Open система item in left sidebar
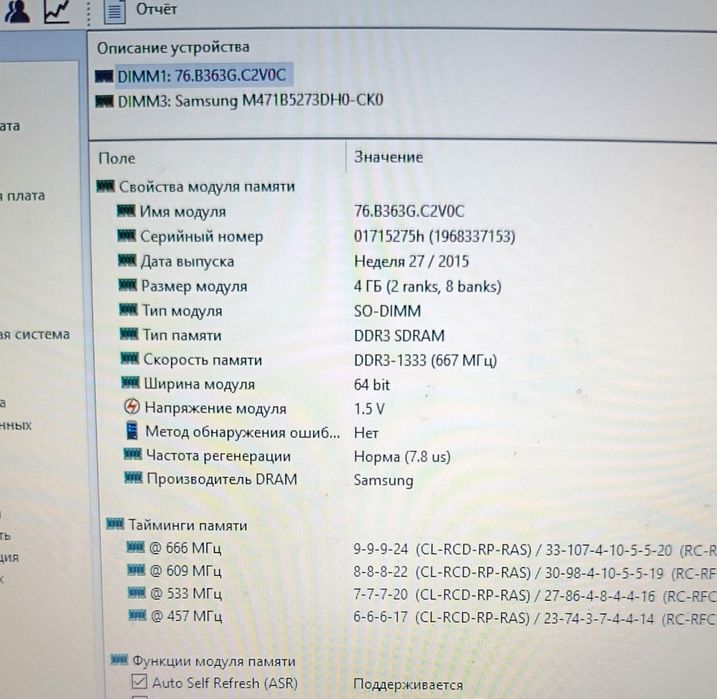Screen dimensions: 717x699 (35, 334)
